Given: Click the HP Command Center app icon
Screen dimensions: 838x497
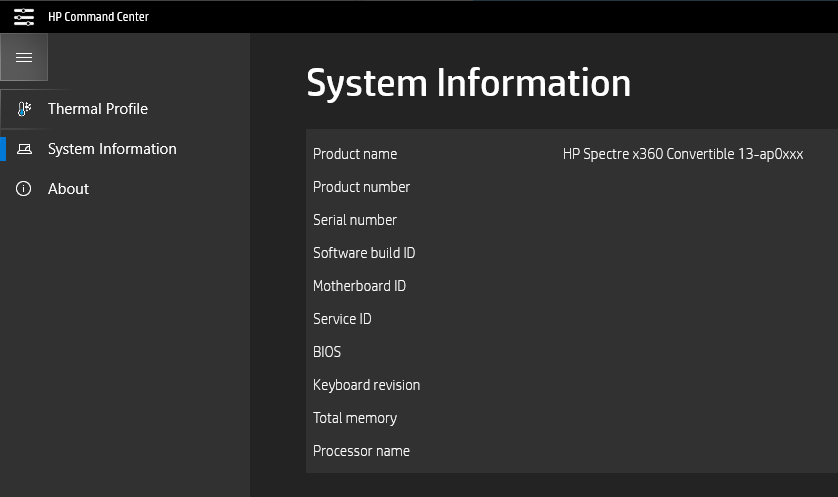Looking at the screenshot, I should coord(24,17).
